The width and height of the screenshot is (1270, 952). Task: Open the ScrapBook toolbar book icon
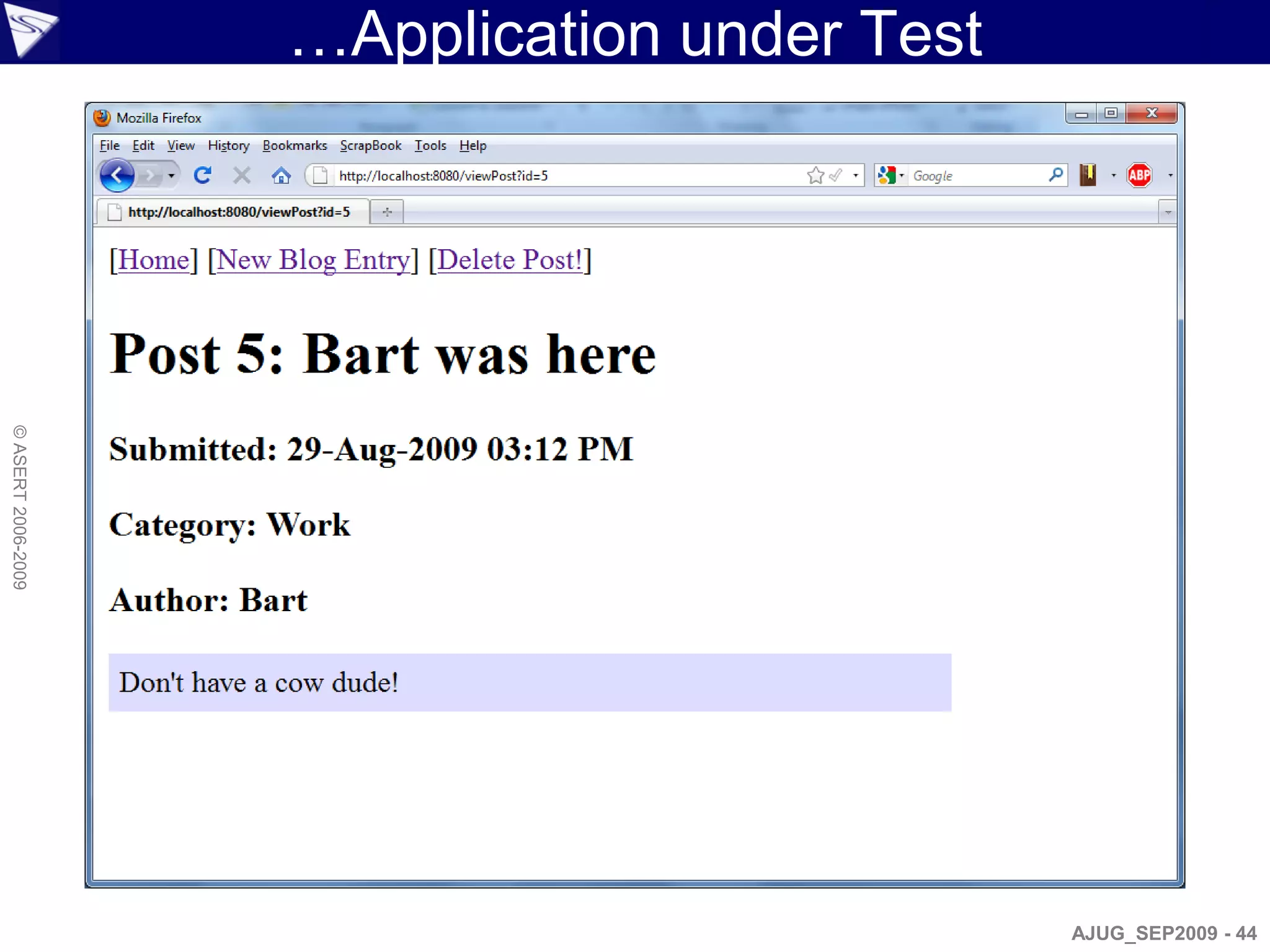tap(1088, 175)
